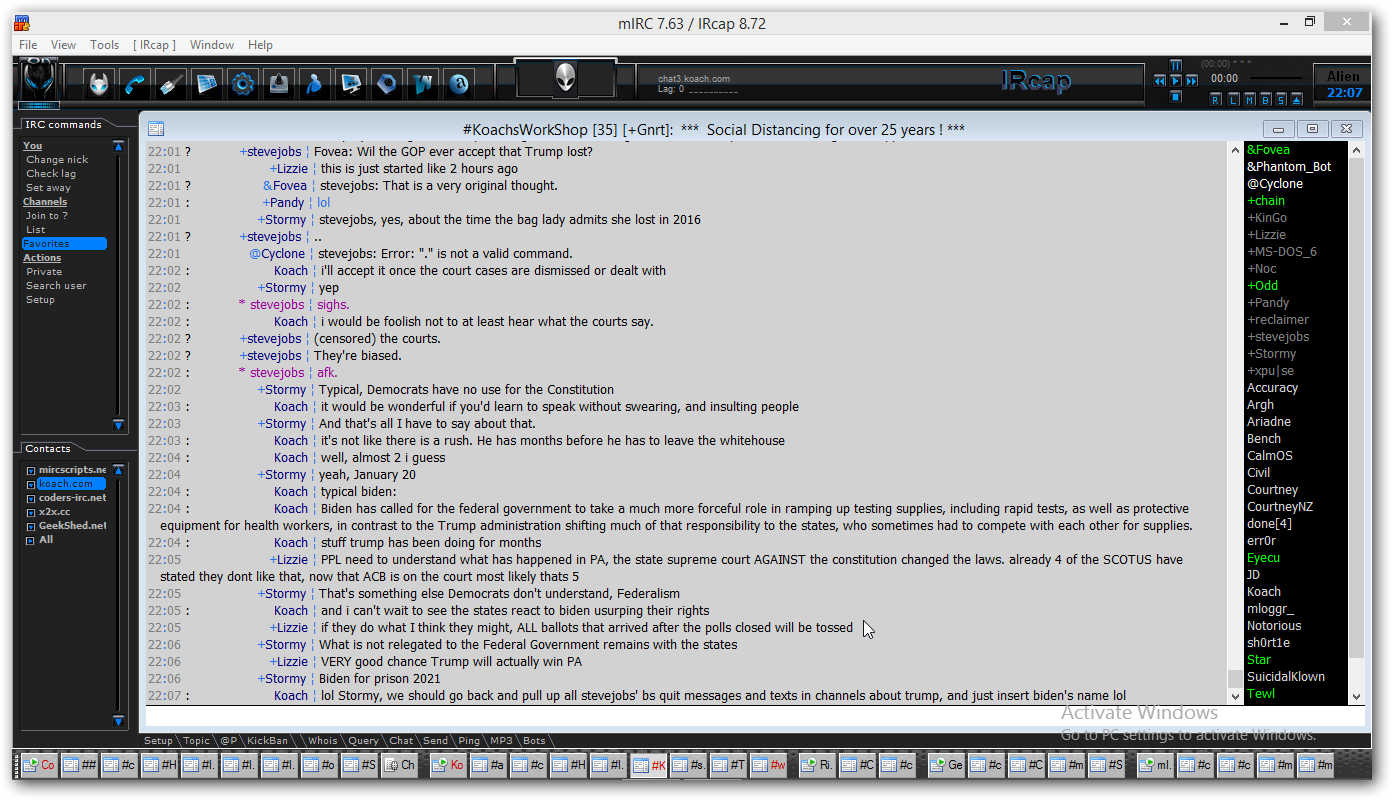This screenshot has width=1392, height=800.
Task: Click down arrow in Contacts panel
Action: point(118,720)
